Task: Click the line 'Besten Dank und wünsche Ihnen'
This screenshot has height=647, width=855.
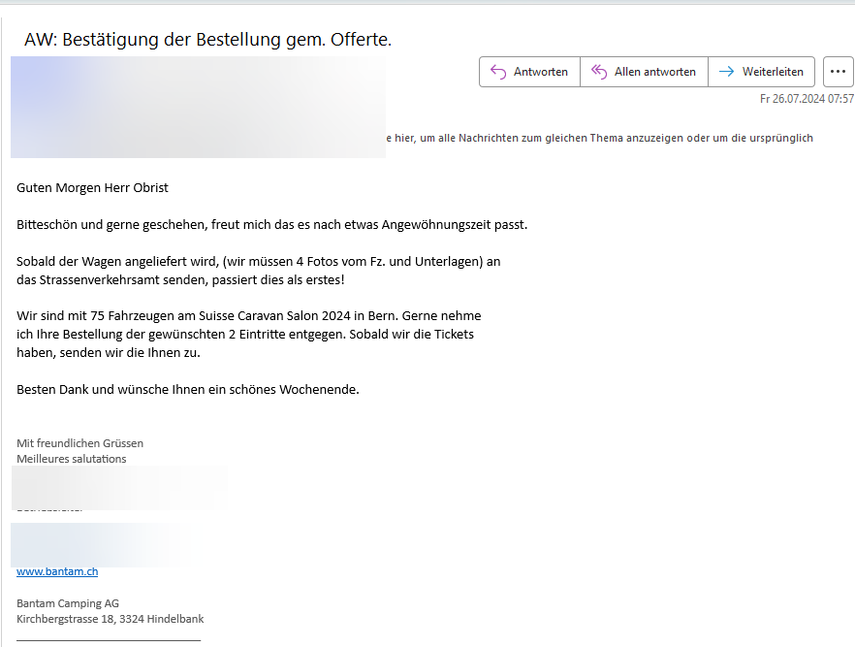Action: (187, 389)
